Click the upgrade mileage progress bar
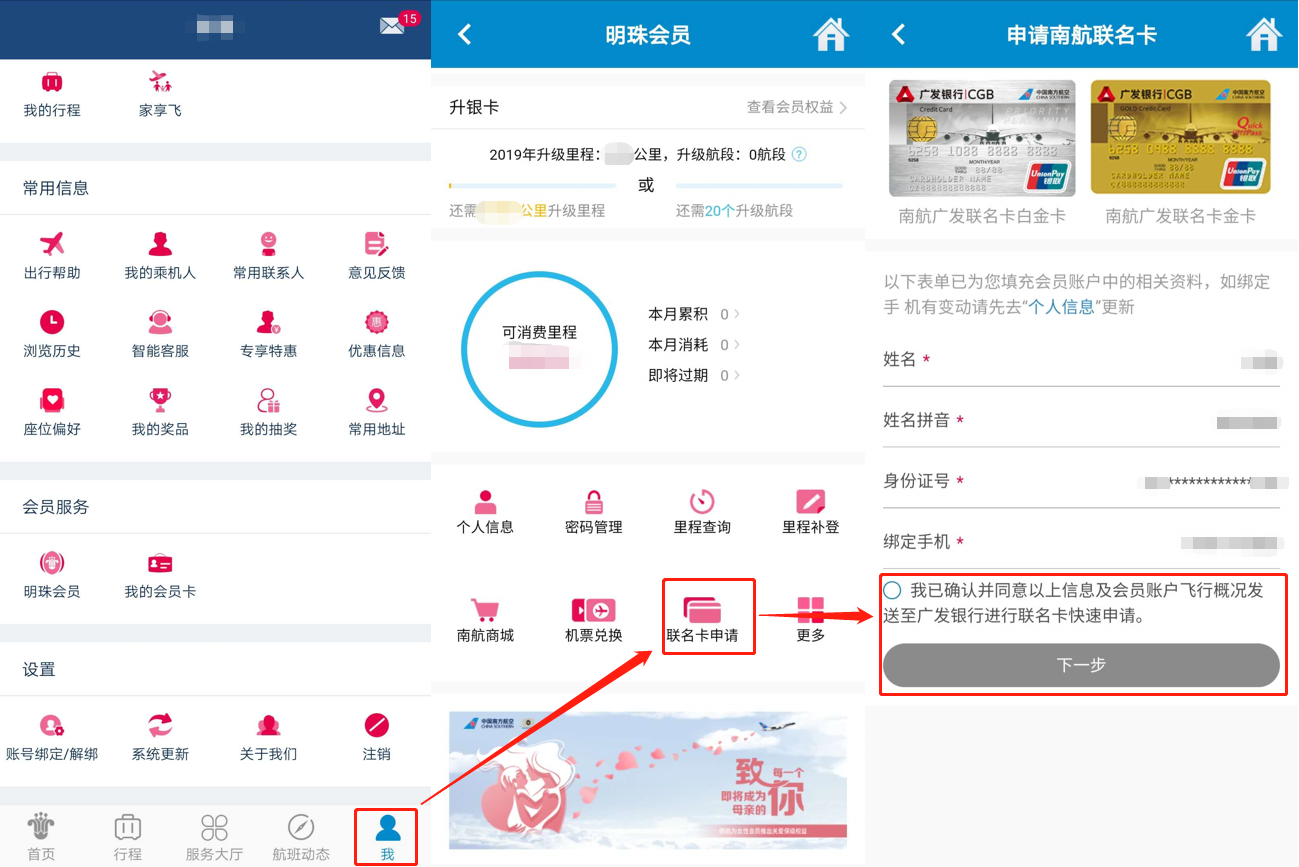The width and height of the screenshot is (1299, 867). tap(535, 185)
